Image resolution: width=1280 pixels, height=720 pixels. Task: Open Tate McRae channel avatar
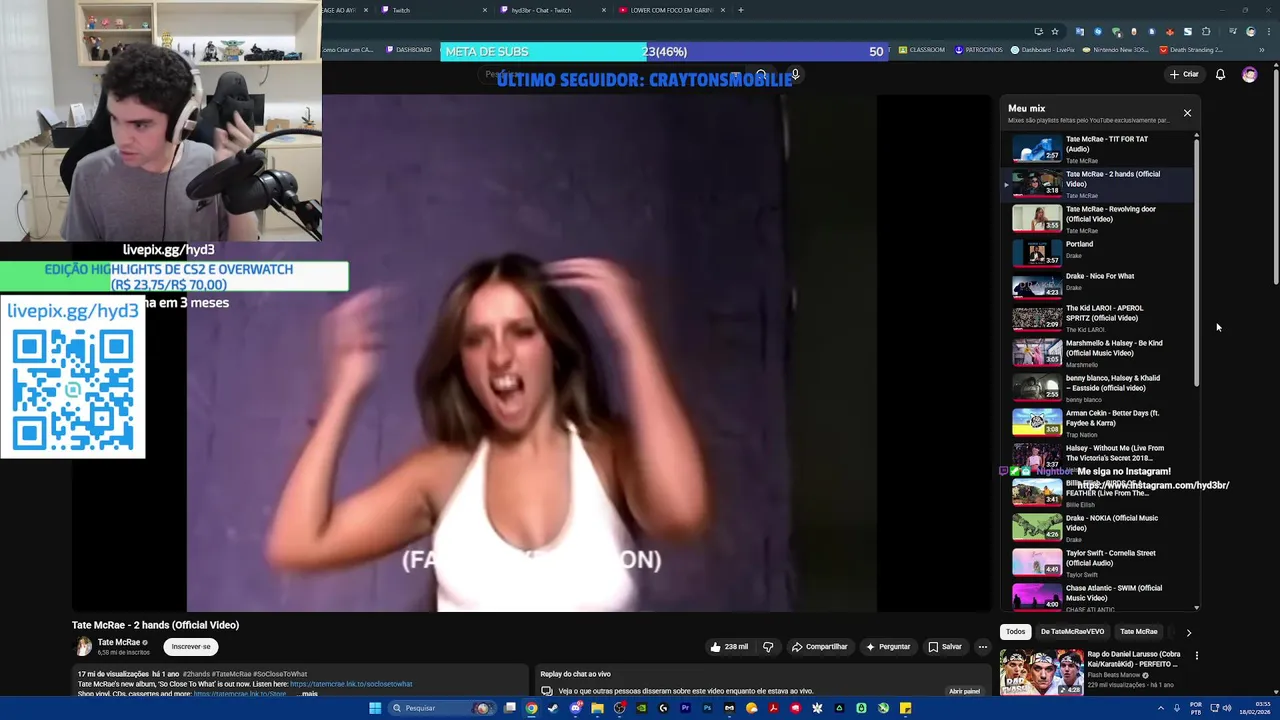(x=84, y=647)
